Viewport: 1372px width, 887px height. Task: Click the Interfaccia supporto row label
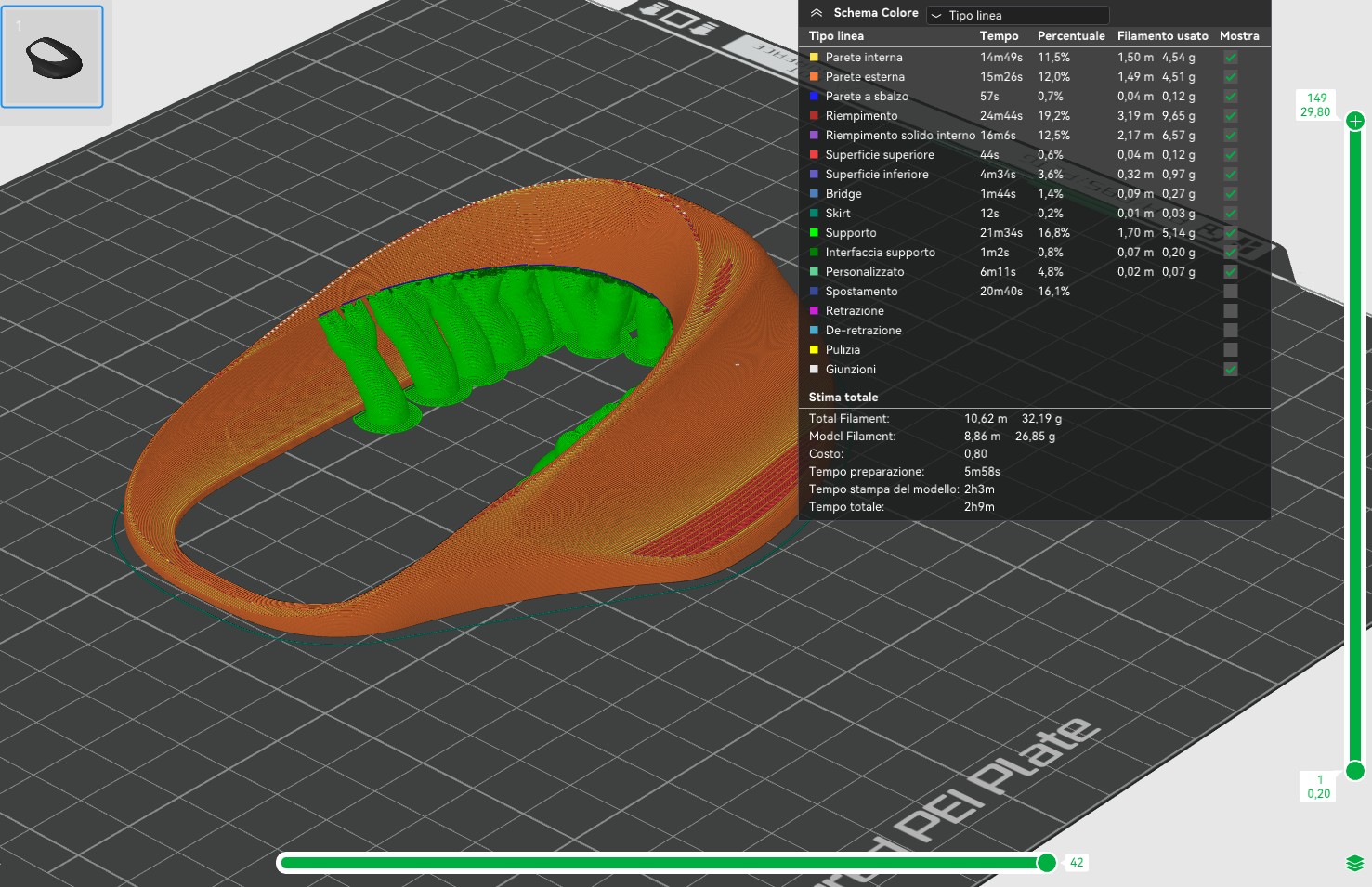[881, 252]
